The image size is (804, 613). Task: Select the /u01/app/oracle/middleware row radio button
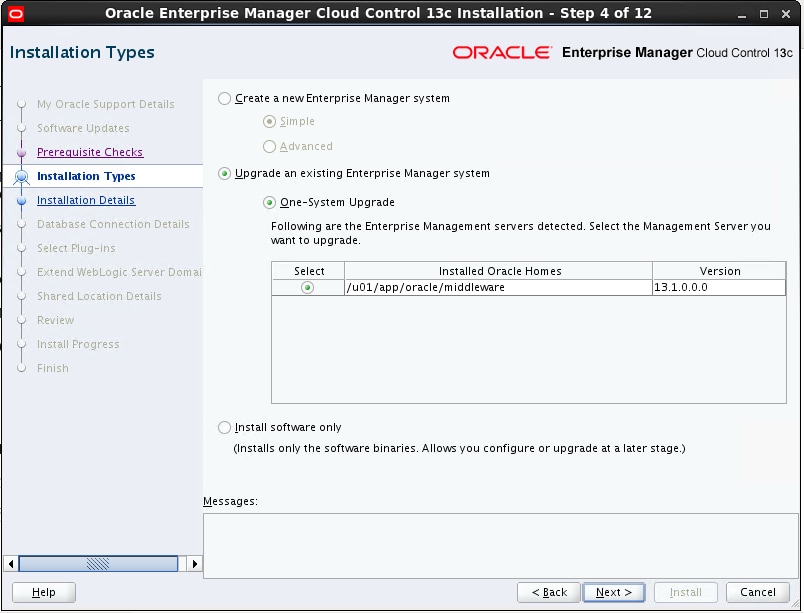(x=308, y=288)
